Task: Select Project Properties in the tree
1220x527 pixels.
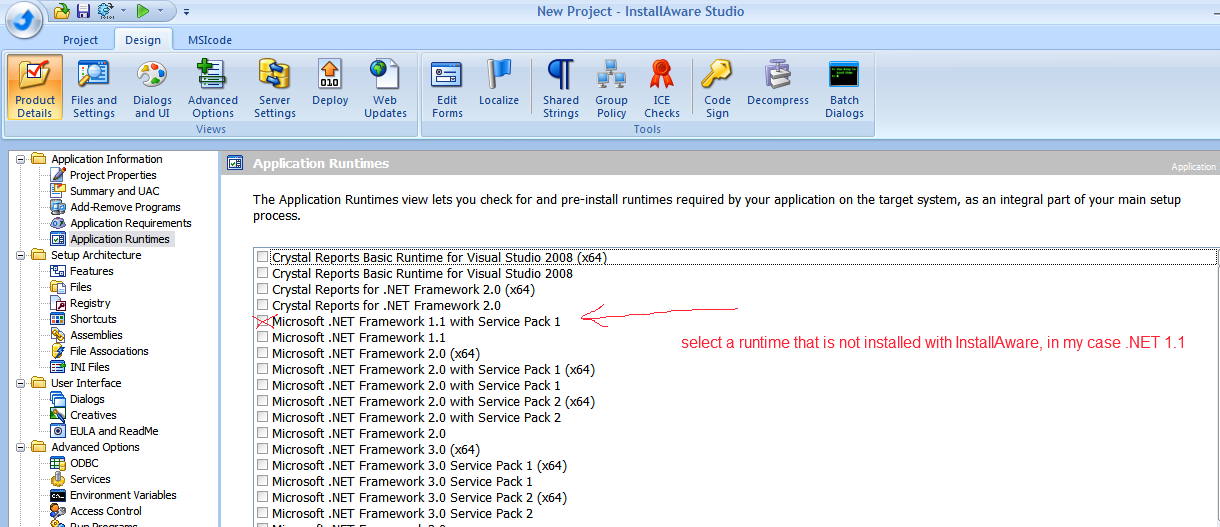Action: (x=113, y=175)
